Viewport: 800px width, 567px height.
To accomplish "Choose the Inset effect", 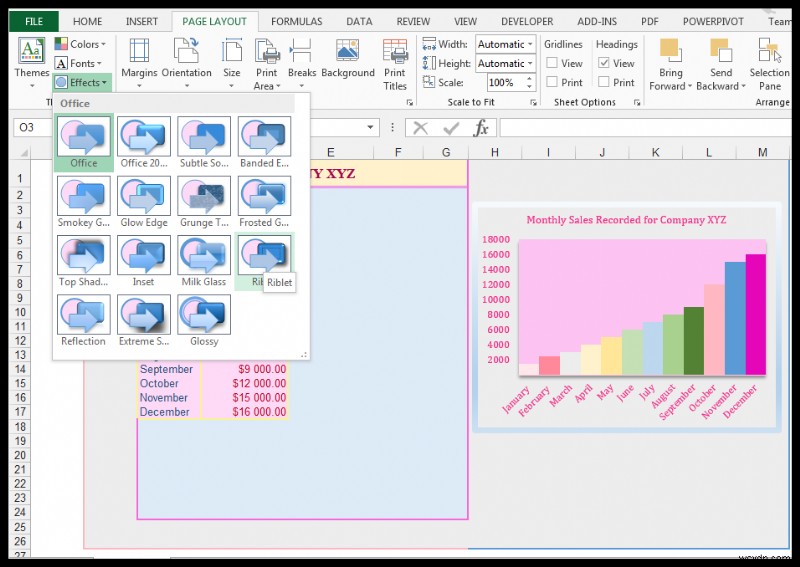I will [x=144, y=261].
